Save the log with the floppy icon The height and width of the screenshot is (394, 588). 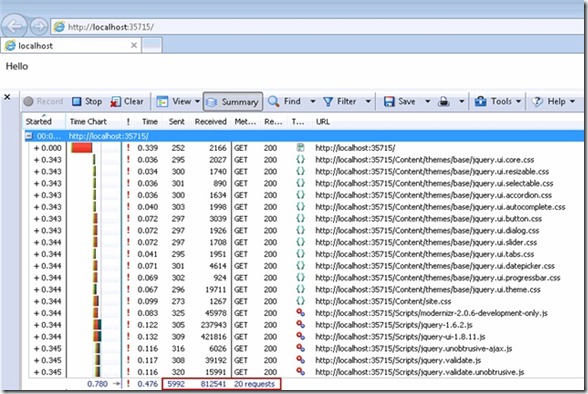389,102
